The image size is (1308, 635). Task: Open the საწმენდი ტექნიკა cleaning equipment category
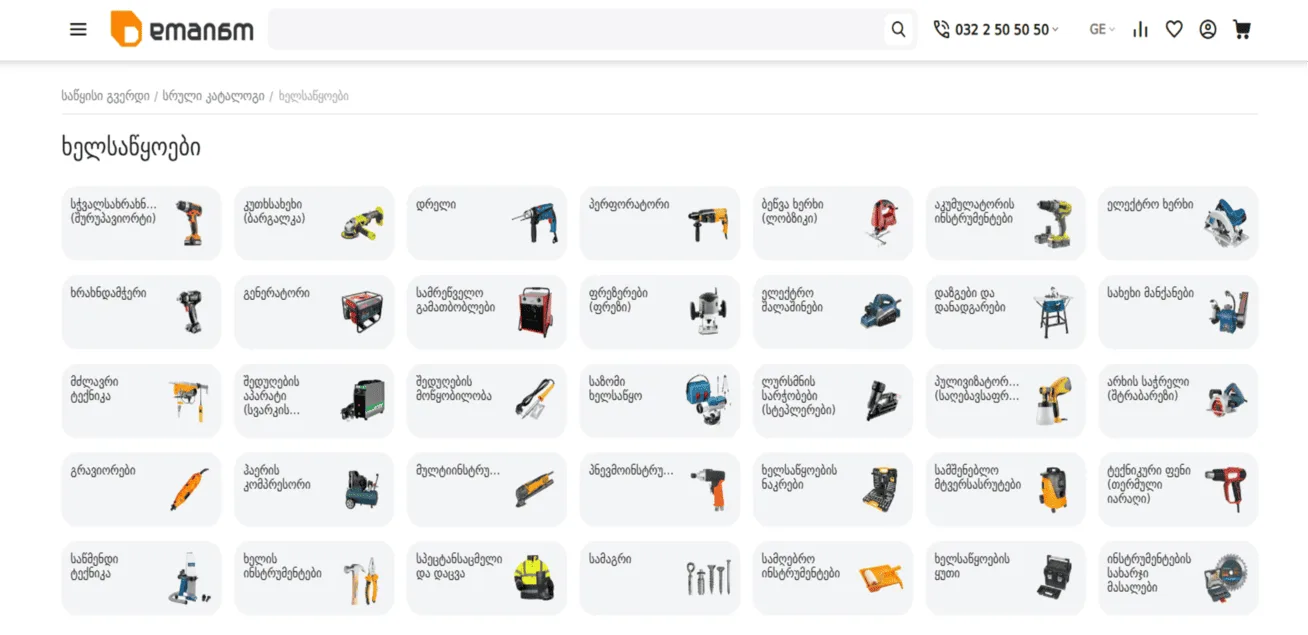(x=141, y=578)
